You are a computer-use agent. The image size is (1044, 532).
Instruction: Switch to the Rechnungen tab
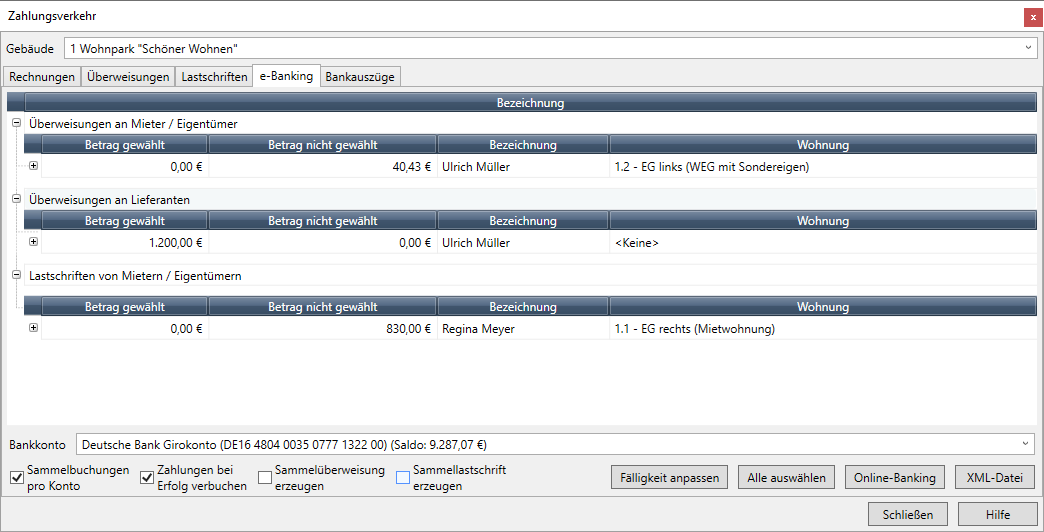pyautogui.click(x=41, y=77)
